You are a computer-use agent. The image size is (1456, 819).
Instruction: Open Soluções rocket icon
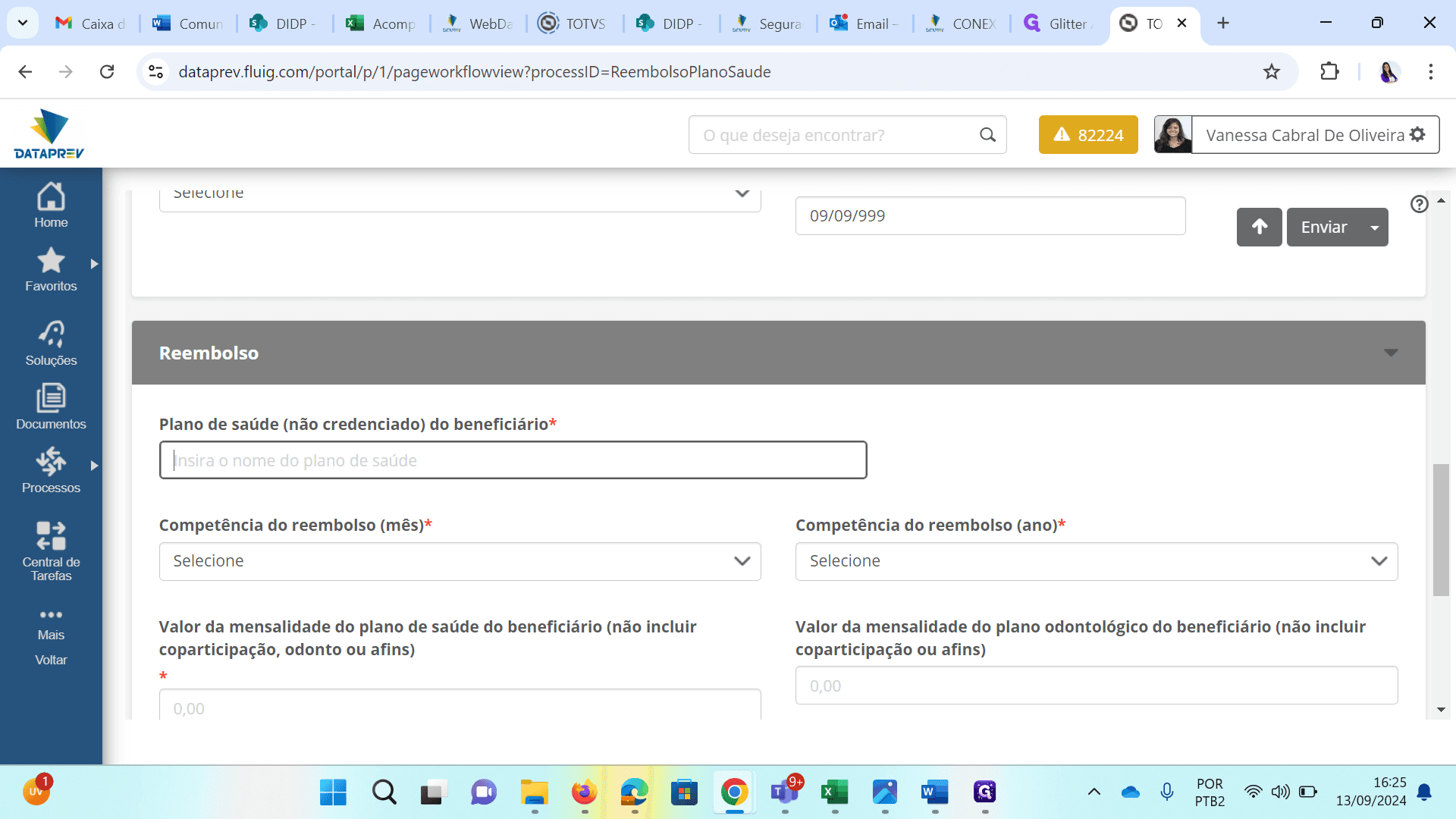51,334
